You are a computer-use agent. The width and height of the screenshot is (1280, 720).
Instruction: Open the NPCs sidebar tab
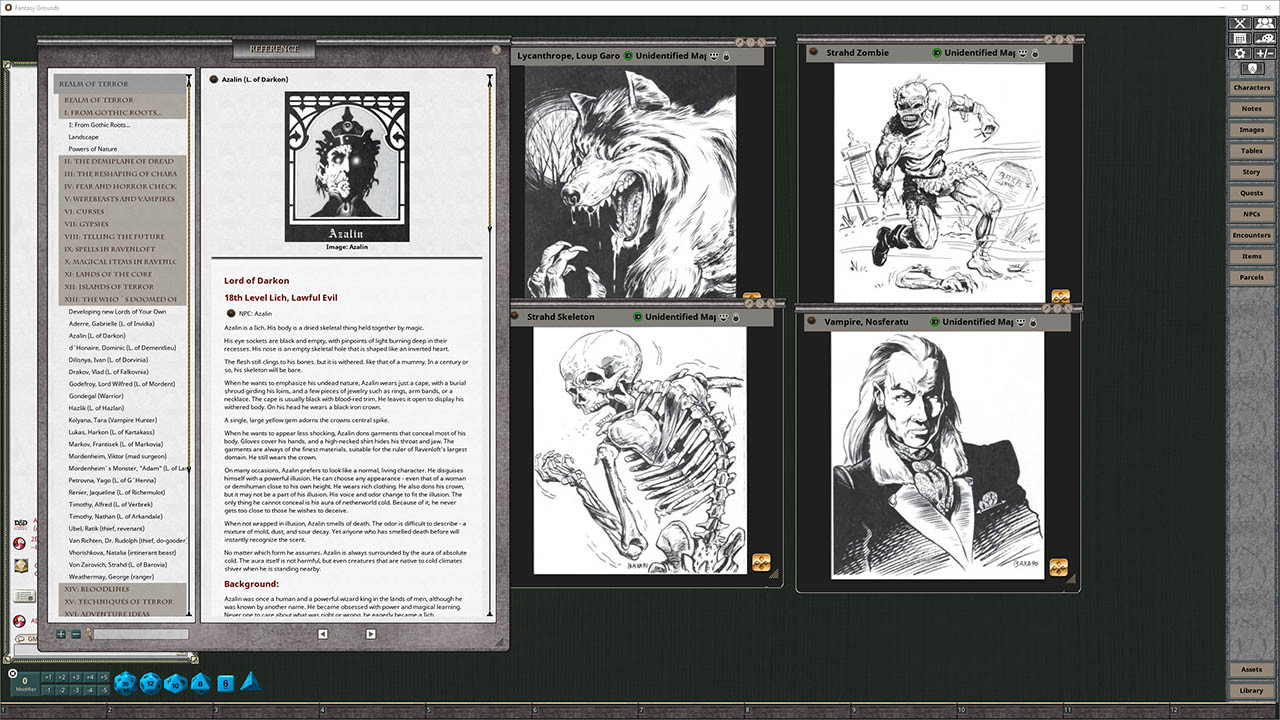coord(1251,214)
